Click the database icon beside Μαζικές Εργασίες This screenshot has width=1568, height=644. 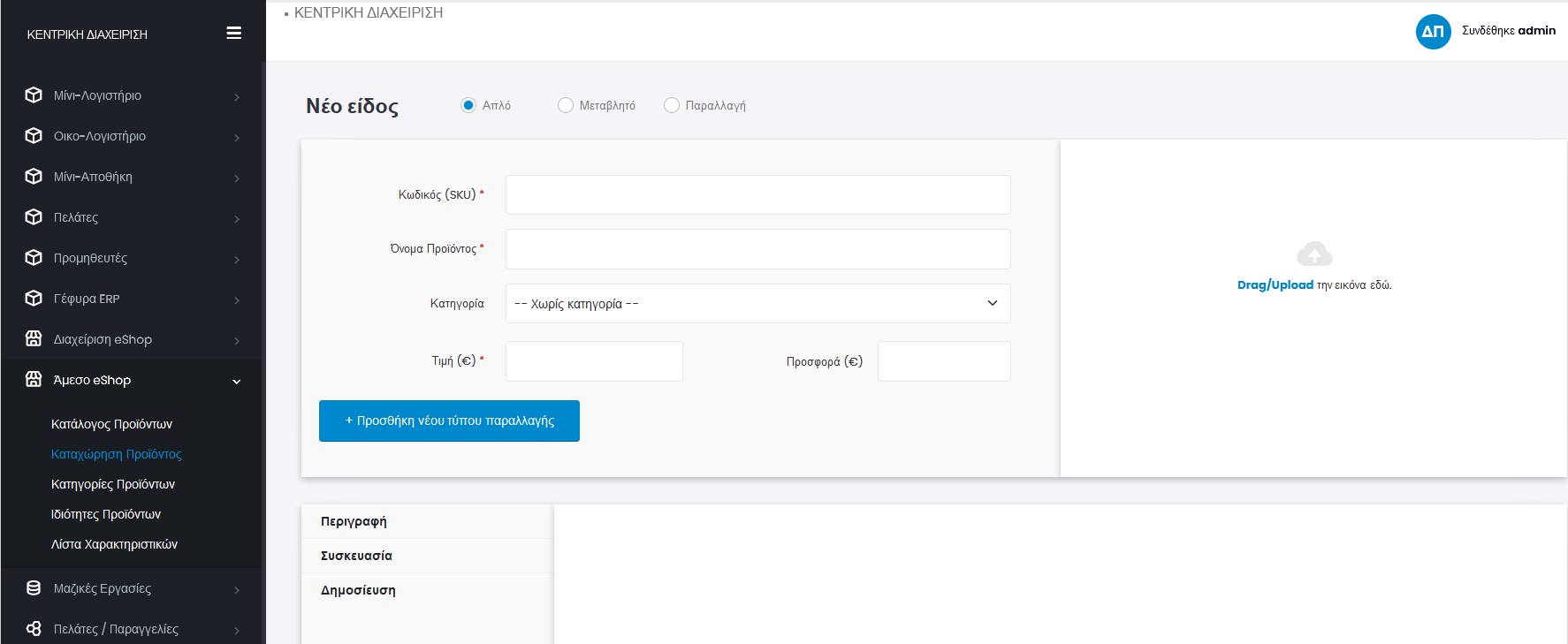(x=34, y=588)
